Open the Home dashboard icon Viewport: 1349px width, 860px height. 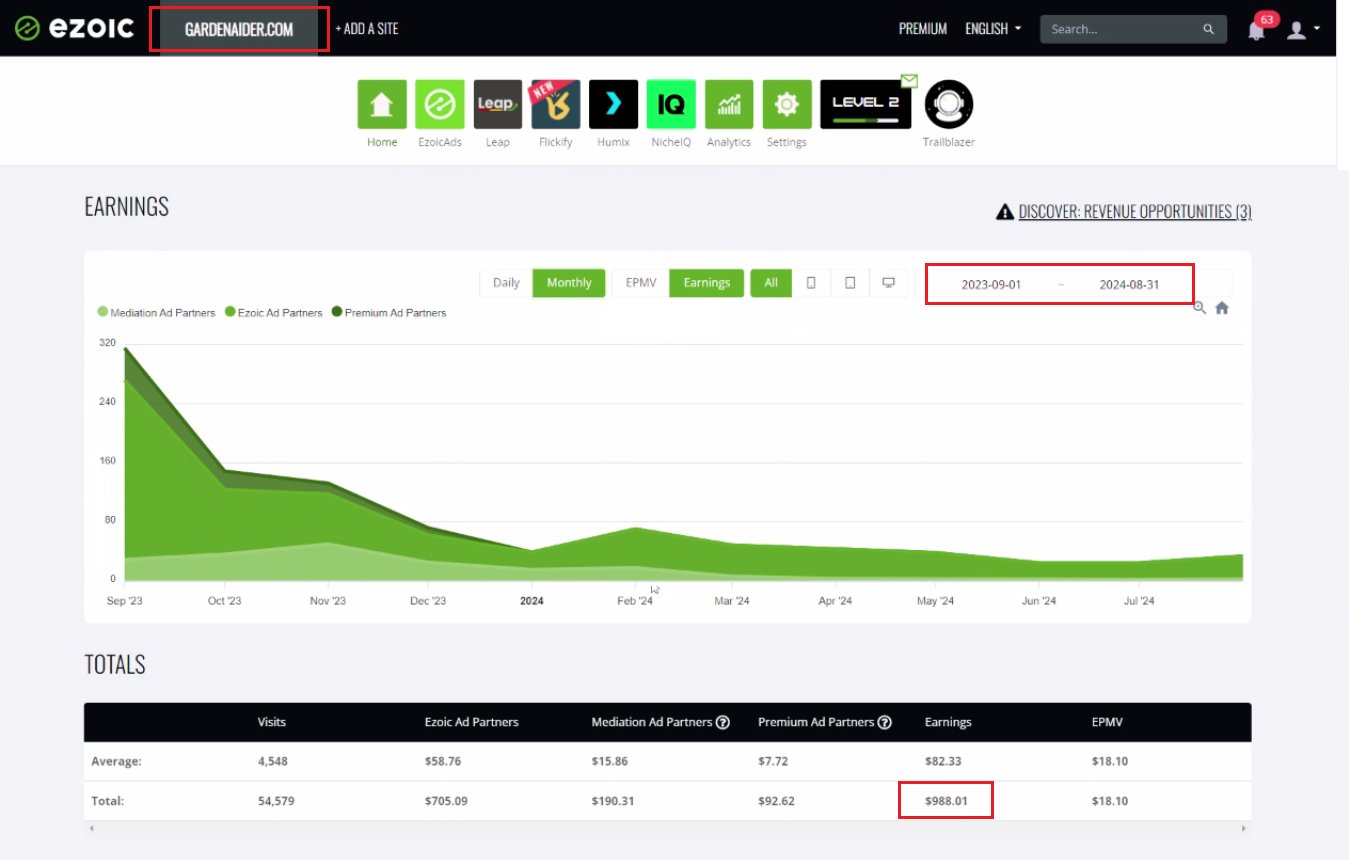pyautogui.click(x=382, y=104)
